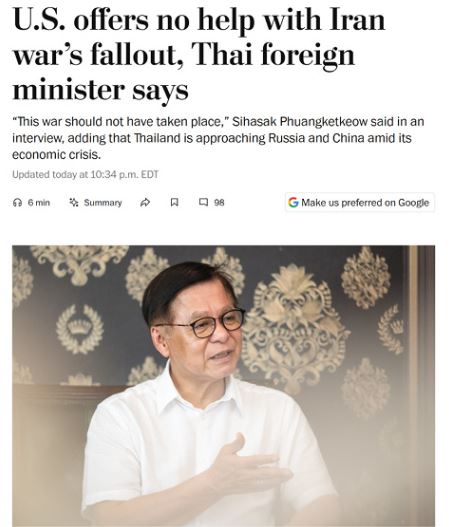The height and width of the screenshot is (527, 451).
Task: Open comments via speech bubble icon
Action: click(x=203, y=202)
